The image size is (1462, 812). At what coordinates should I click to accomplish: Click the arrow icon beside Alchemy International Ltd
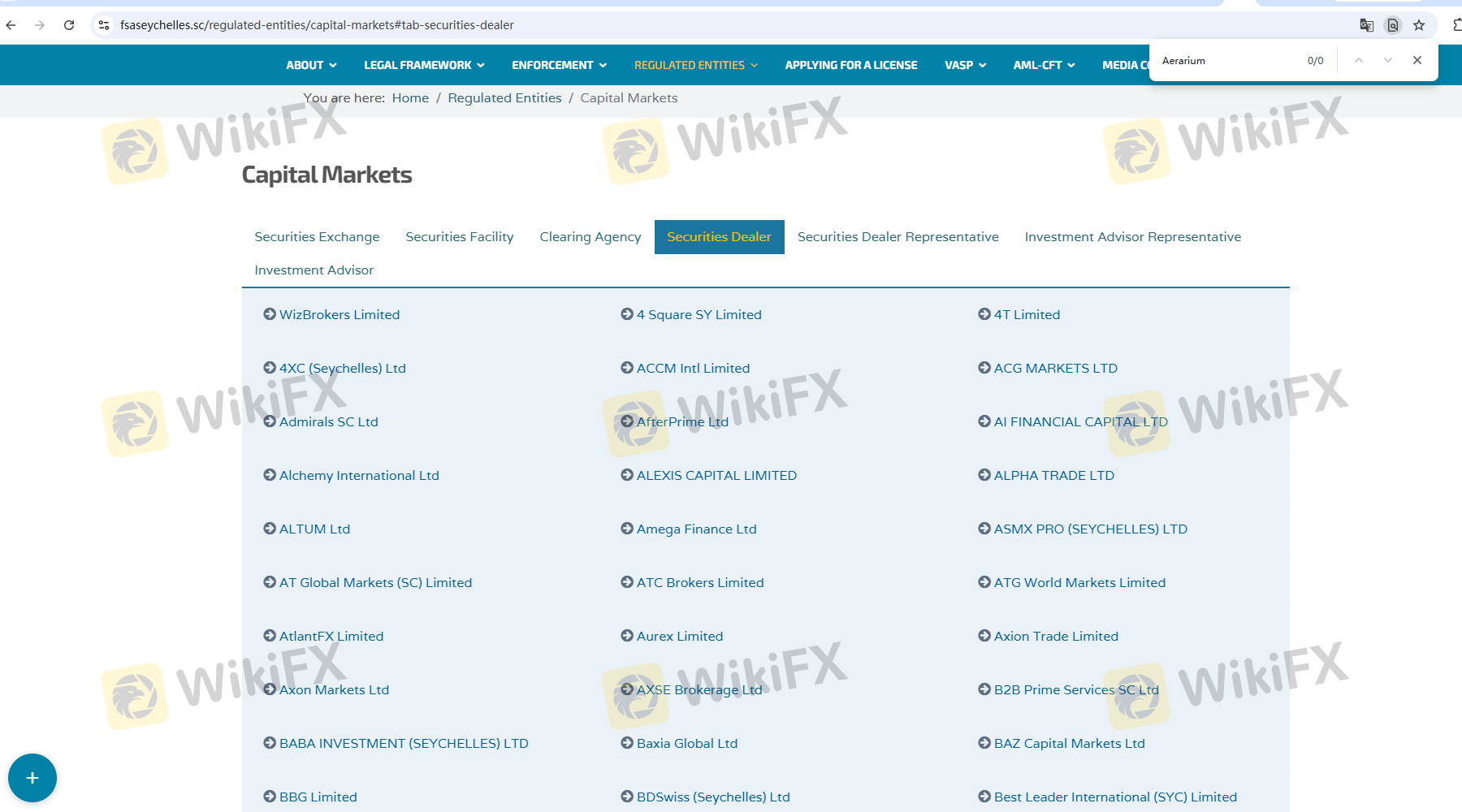tap(270, 475)
